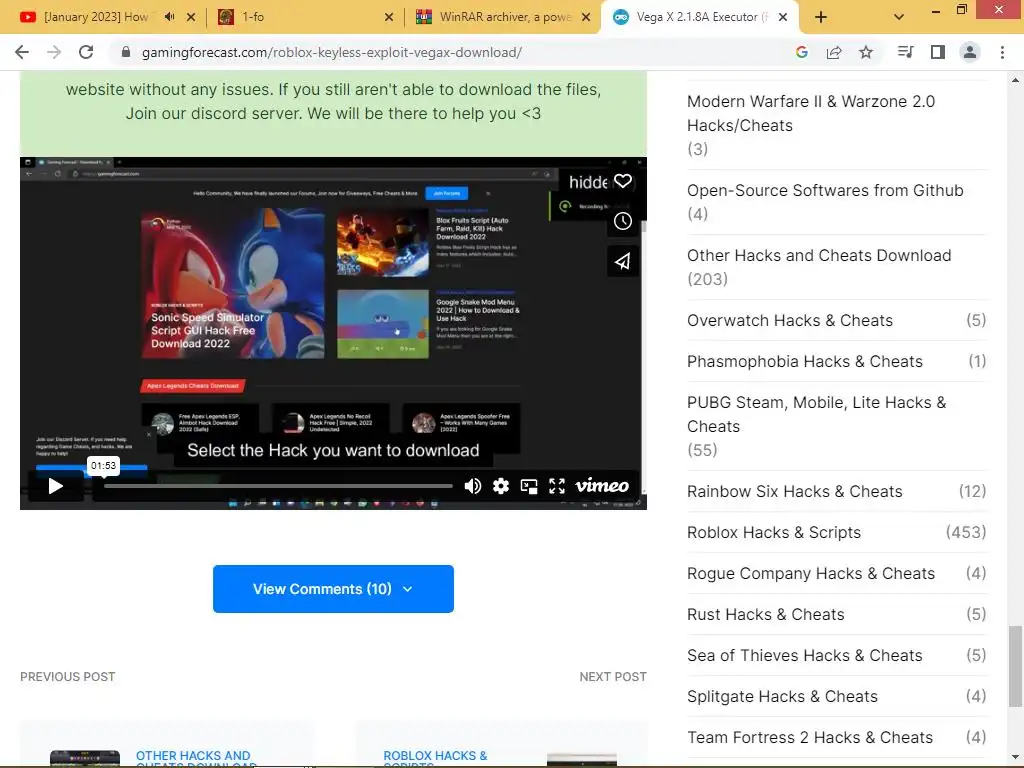Open Roblox Hacks & Scripts category
Viewport: 1024px width, 768px height.
[x=774, y=532]
